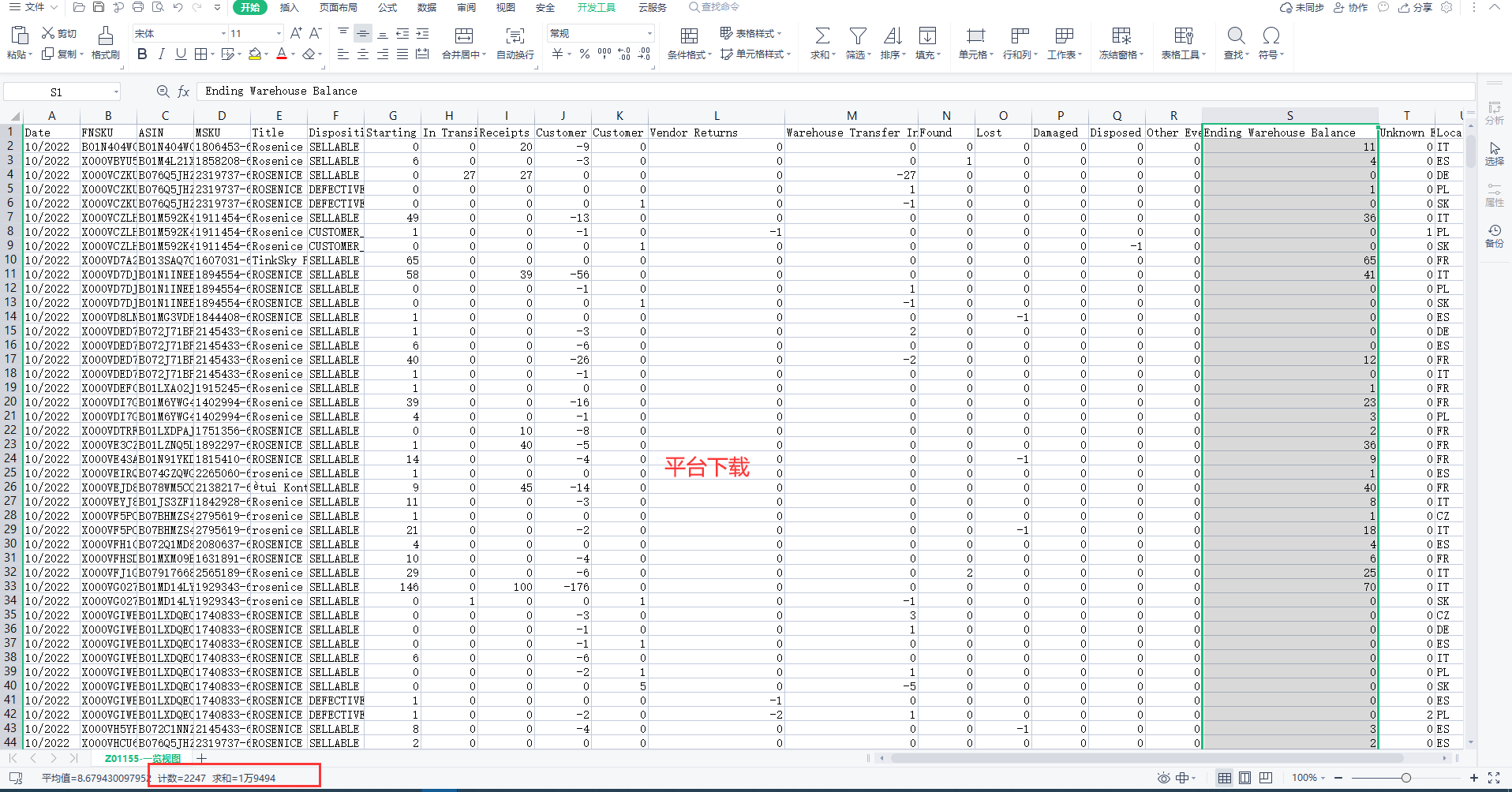Click the Print icon in quick access bar
Image resolution: width=1512 pixels, height=792 pixels.
pyautogui.click(x=138, y=7)
